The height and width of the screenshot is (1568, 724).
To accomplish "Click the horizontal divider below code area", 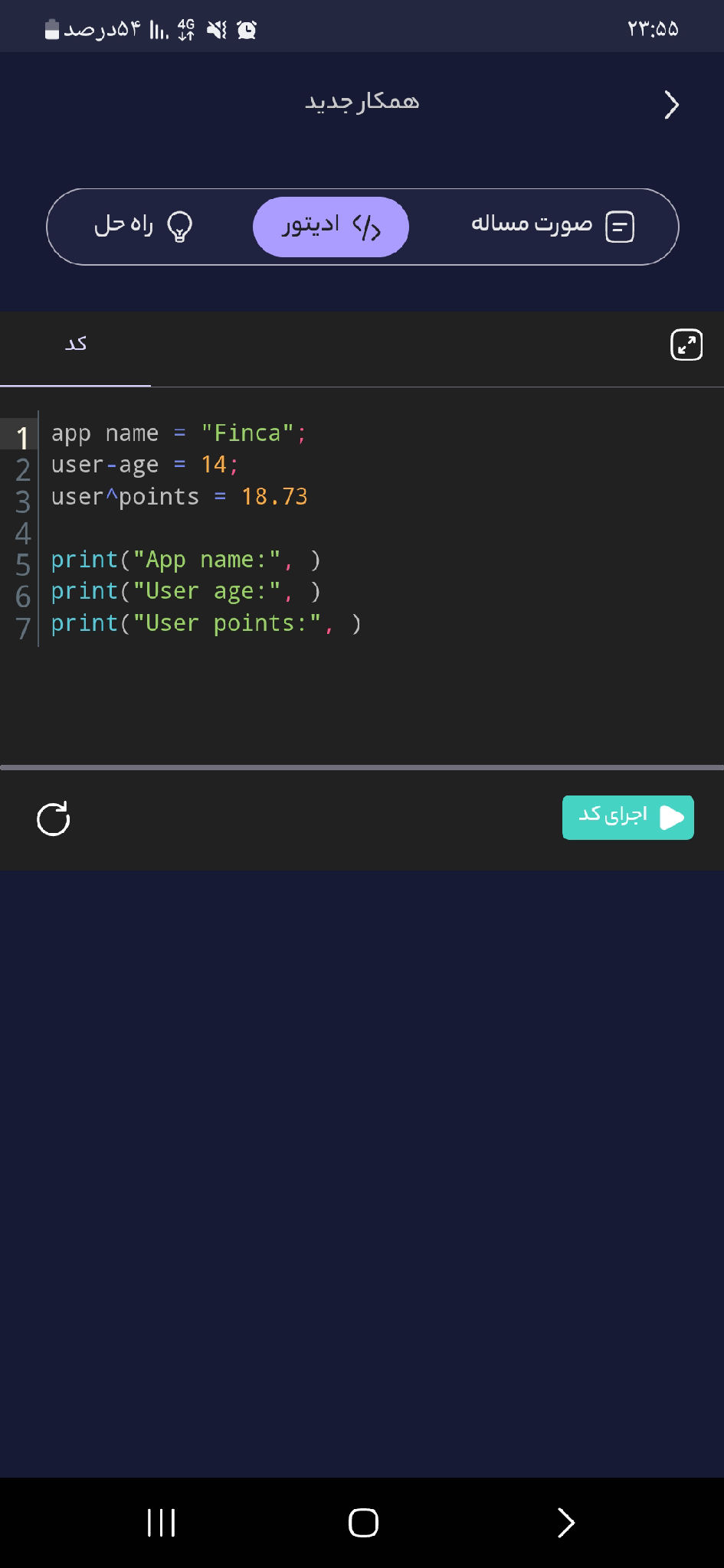I will pyautogui.click(x=362, y=766).
